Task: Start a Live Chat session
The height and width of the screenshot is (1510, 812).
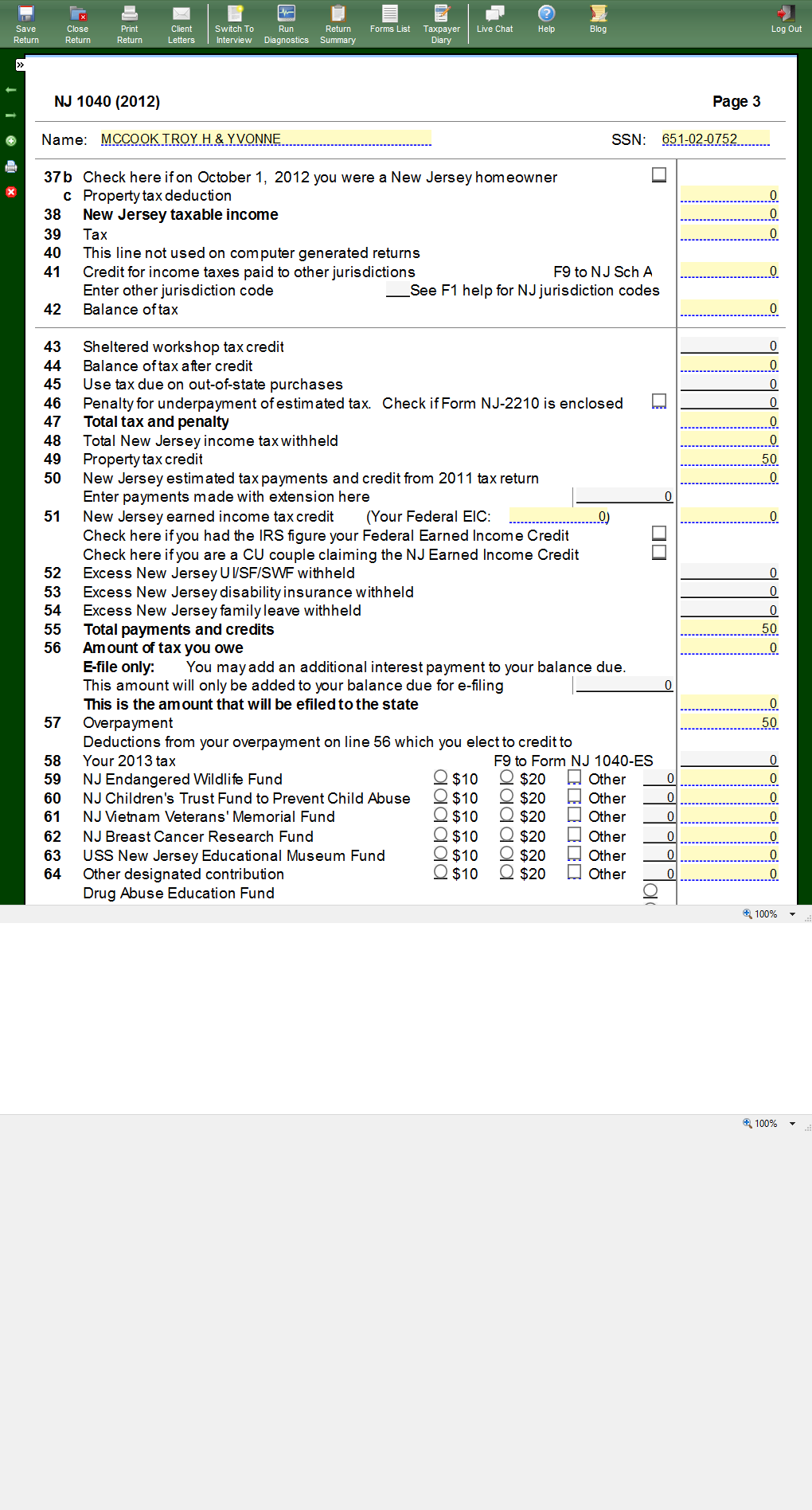Action: 494,19
